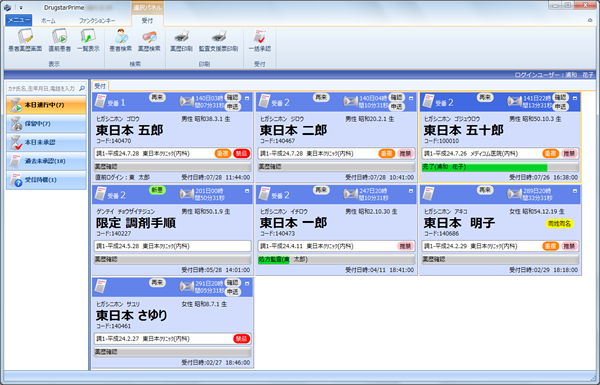The height and width of the screenshot is (385, 600).
Task: Collapse the 東日本 明子 card
Action: pyautogui.click(x=575, y=191)
